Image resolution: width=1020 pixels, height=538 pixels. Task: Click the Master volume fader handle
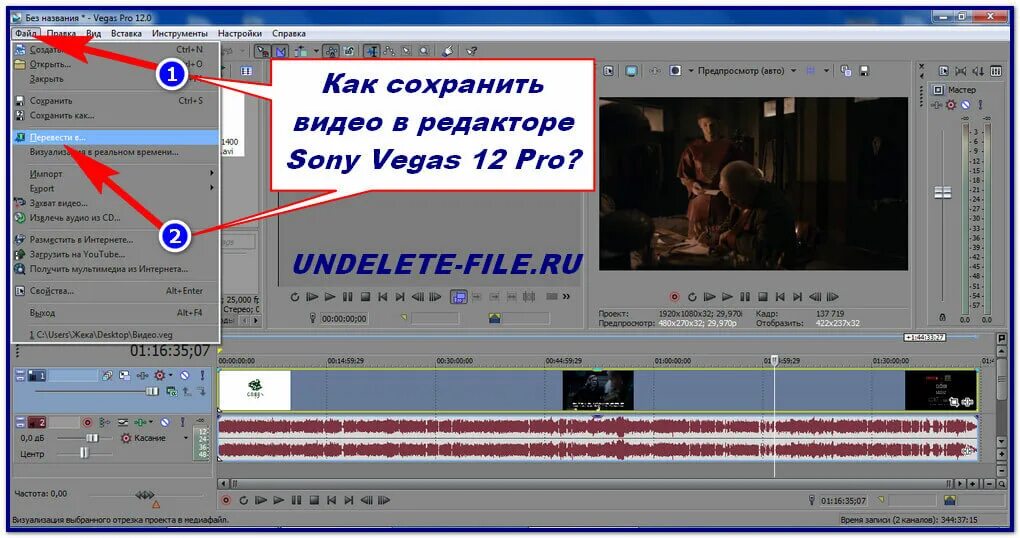(943, 192)
